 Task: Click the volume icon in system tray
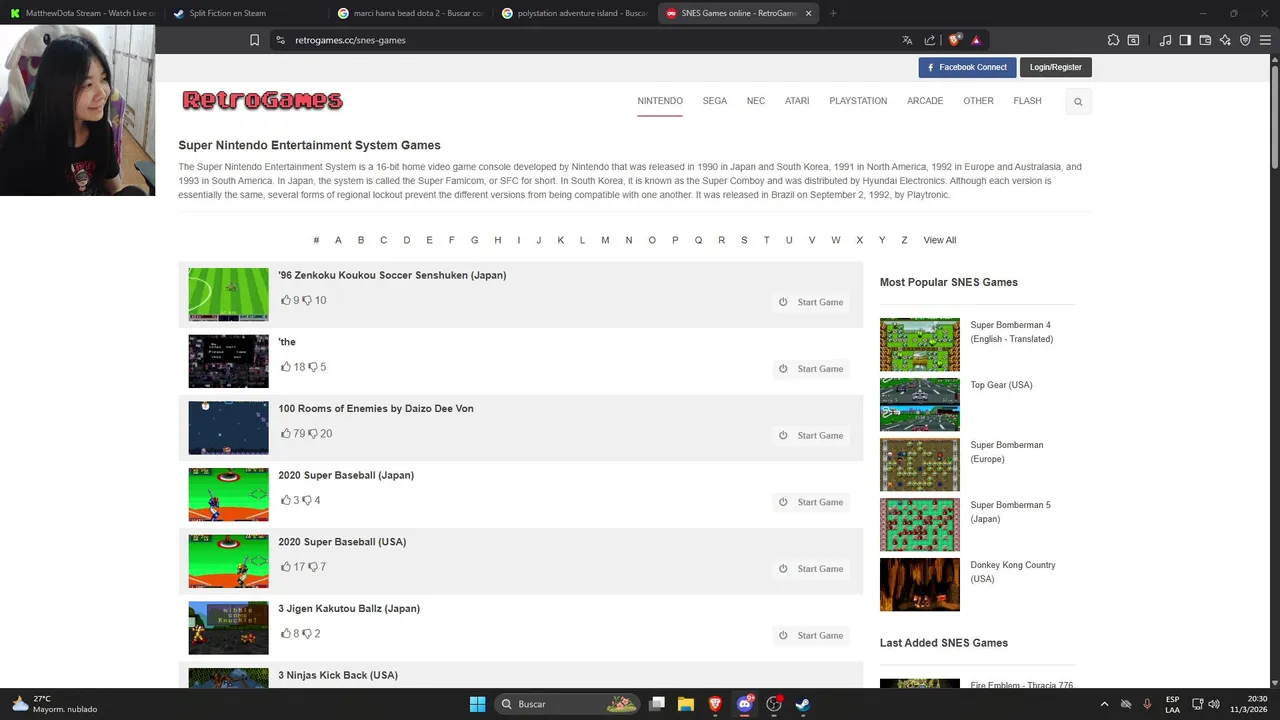tap(1214, 704)
